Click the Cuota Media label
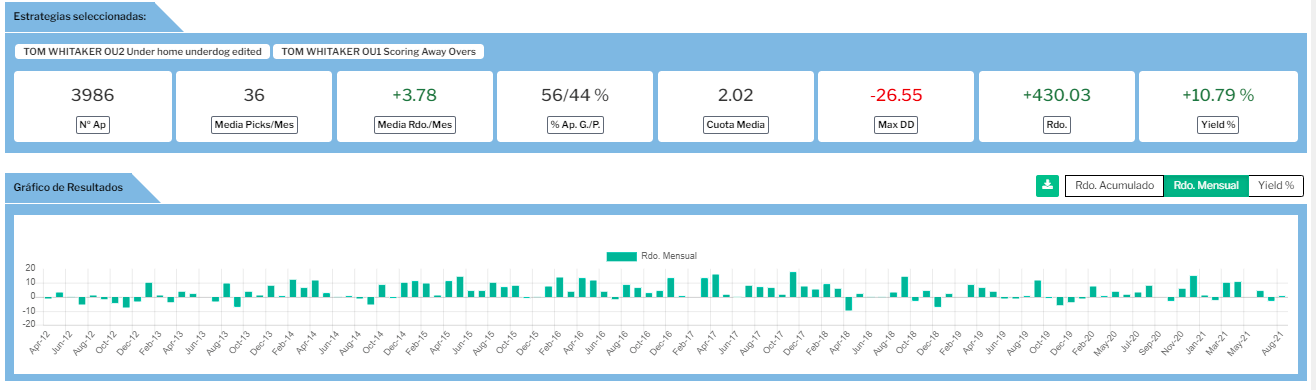The height and width of the screenshot is (390, 1316). coord(735,126)
